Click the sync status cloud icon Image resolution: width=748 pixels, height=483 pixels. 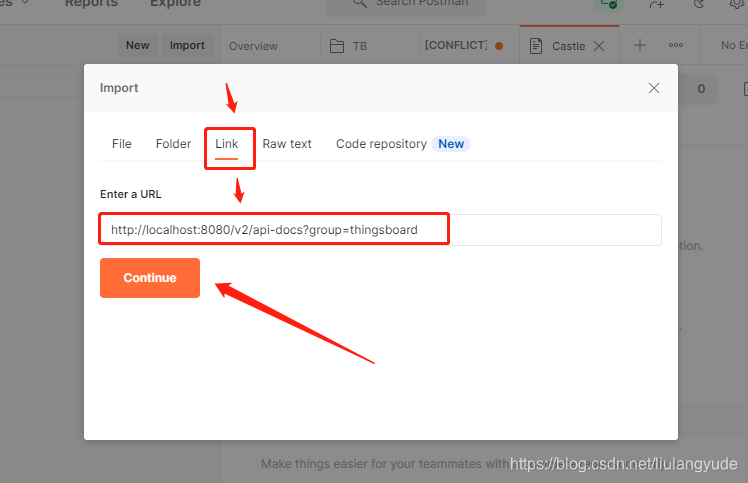tap(608, 4)
